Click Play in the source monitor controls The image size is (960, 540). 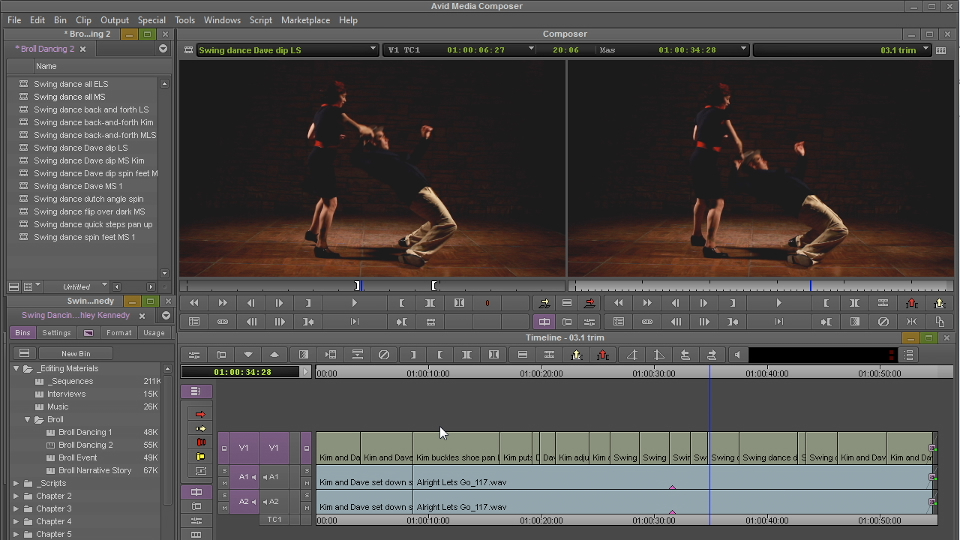354,303
